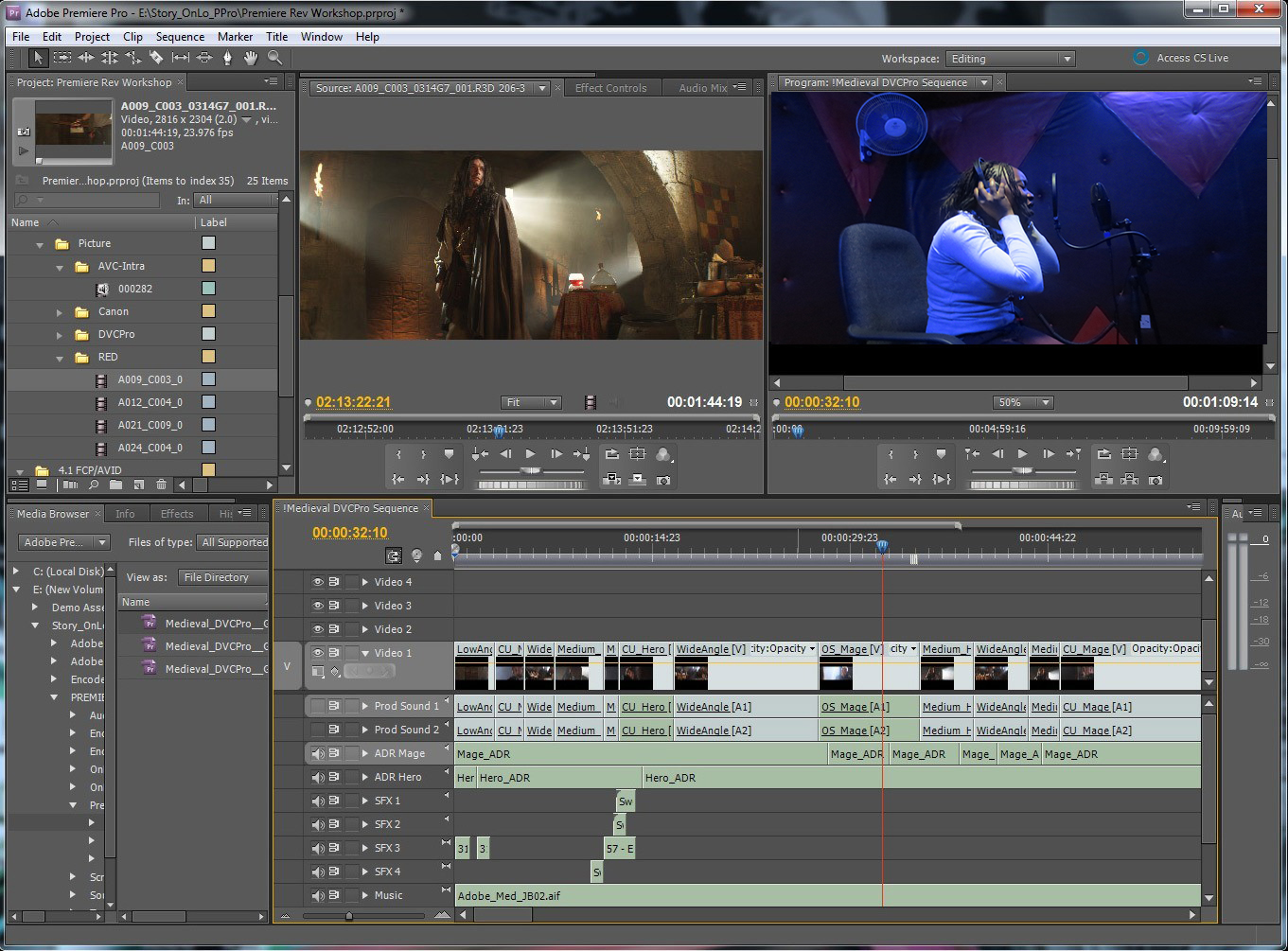
Task: Select the Hand tool
Action: (251, 58)
